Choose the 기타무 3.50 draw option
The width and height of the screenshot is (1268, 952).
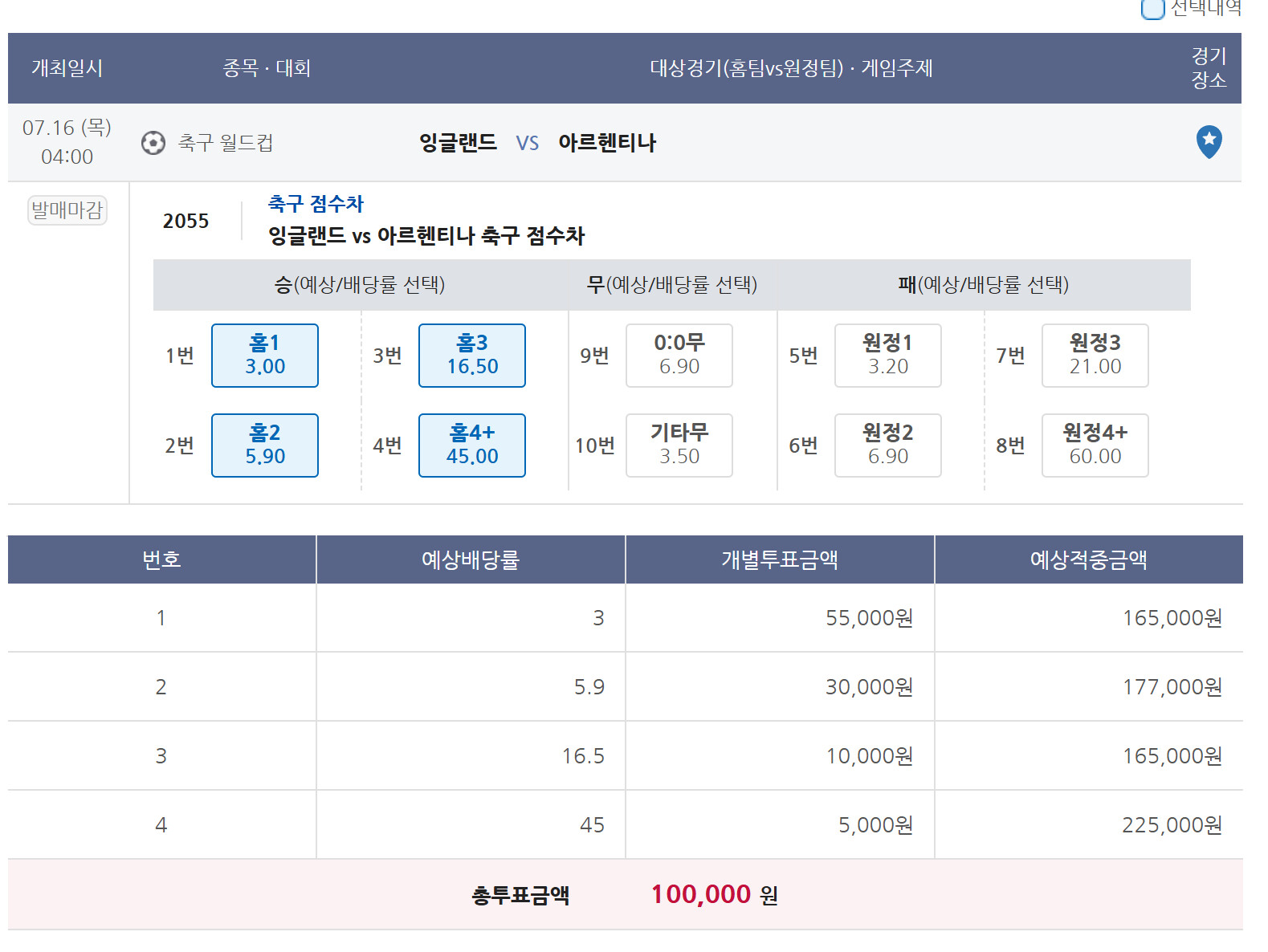(679, 445)
